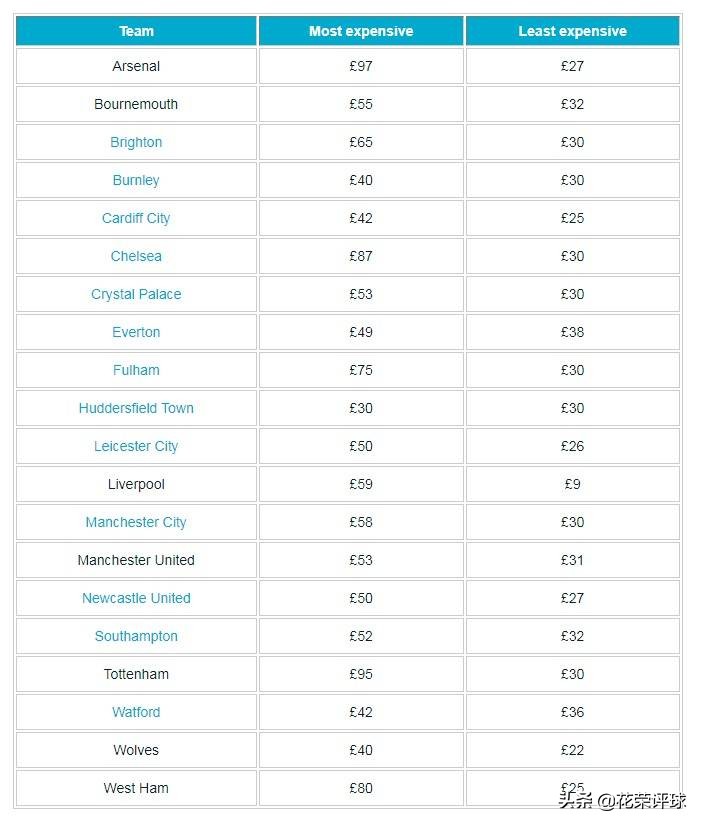Open the Watford team link

(136, 712)
